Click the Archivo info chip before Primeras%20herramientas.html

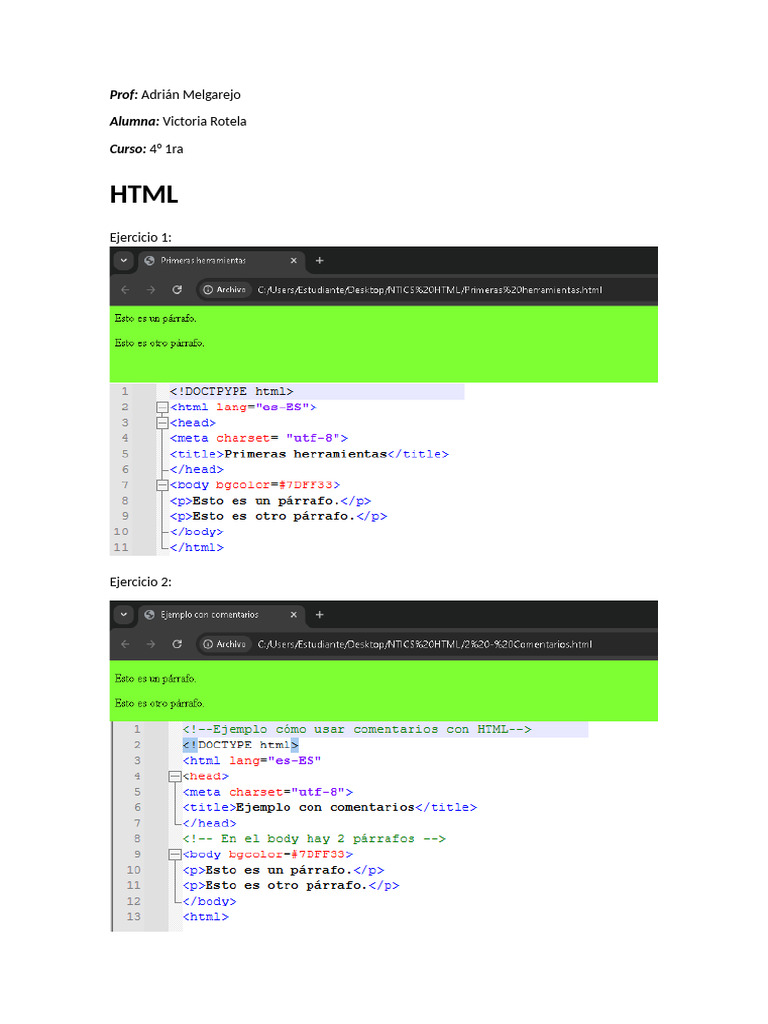[x=225, y=289]
